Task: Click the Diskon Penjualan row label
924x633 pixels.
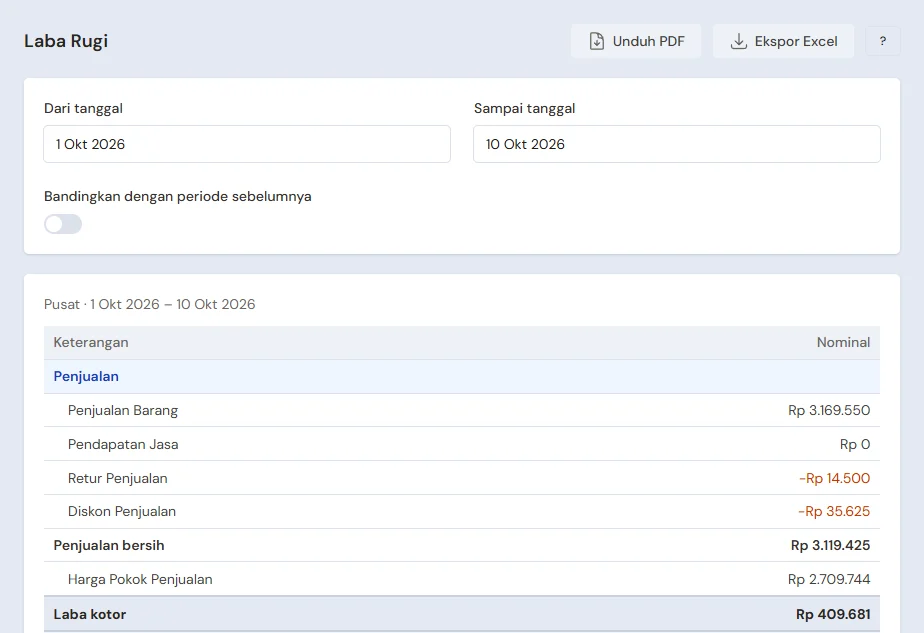Action: [x=122, y=511]
